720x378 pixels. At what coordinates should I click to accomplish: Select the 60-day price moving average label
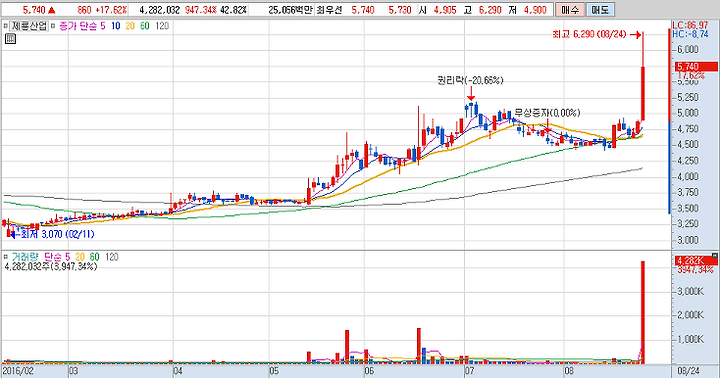click(x=145, y=26)
